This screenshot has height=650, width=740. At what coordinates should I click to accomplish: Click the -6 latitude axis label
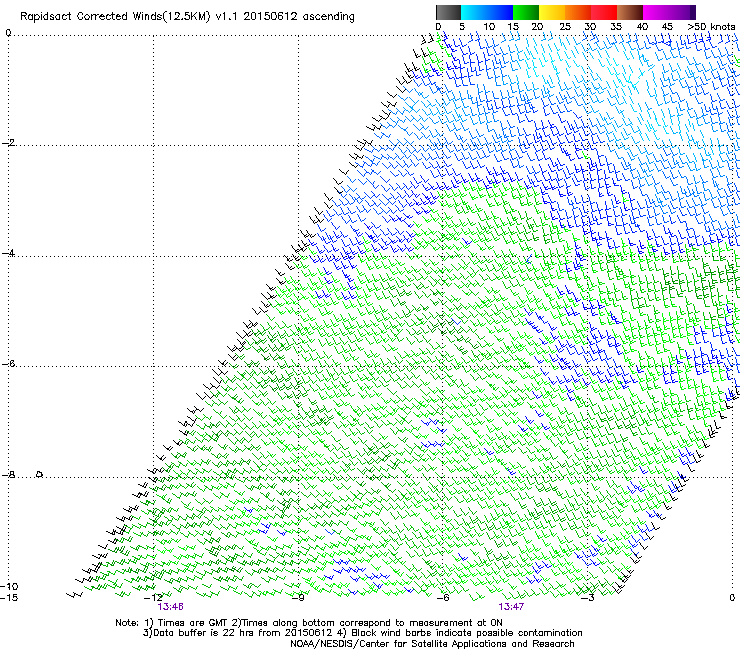pyautogui.click(x=8, y=364)
